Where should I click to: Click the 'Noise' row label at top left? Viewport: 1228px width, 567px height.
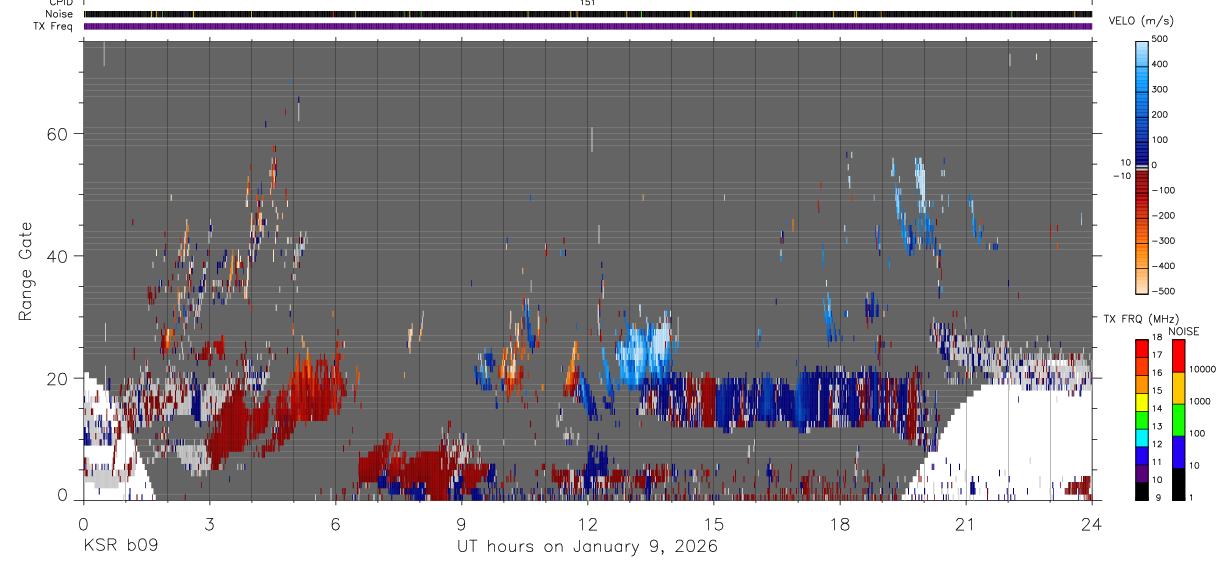60,14
